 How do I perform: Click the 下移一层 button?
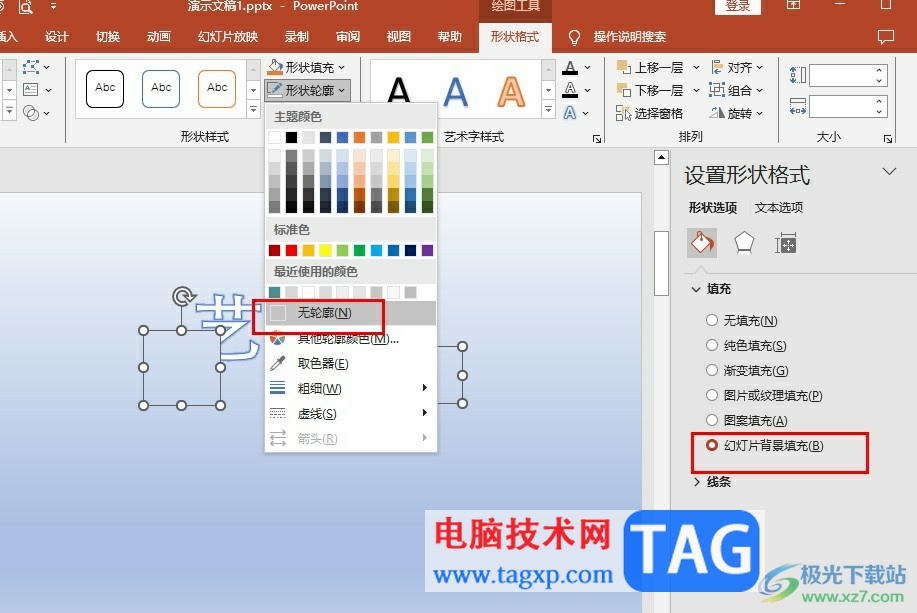[x=650, y=90]
